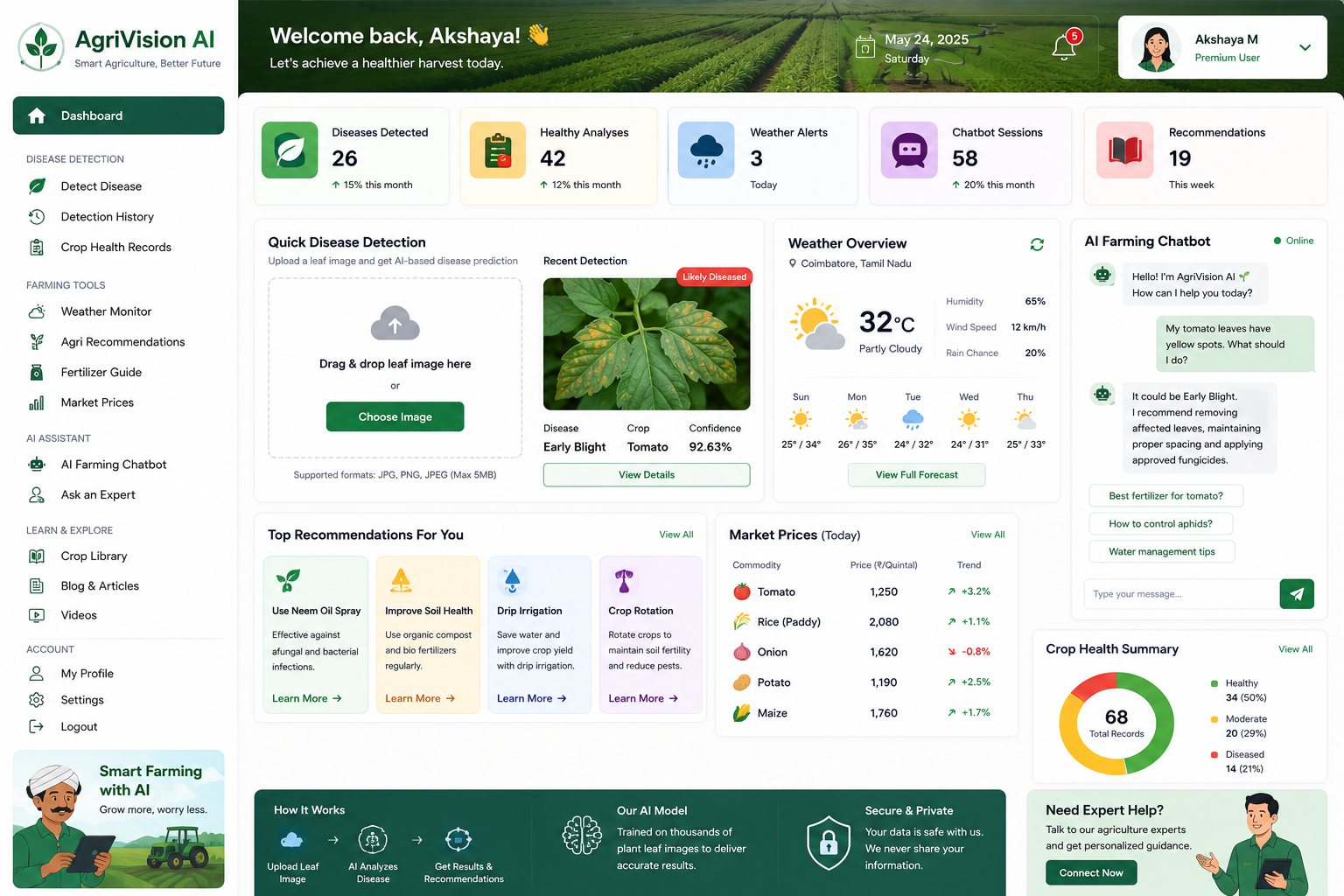Click the cloud upload icon in drop zone
The height and width of the screenshot is (896, 1344).
coord(395,324)
